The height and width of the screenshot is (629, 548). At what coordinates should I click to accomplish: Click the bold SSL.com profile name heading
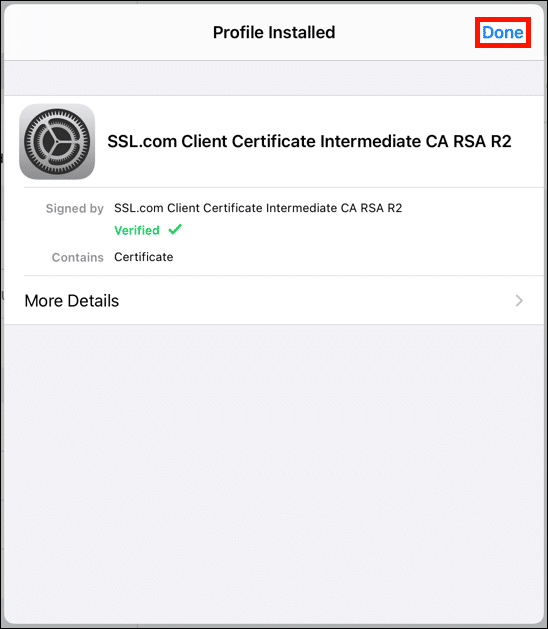pyautogui.click(x=309, y=141)
